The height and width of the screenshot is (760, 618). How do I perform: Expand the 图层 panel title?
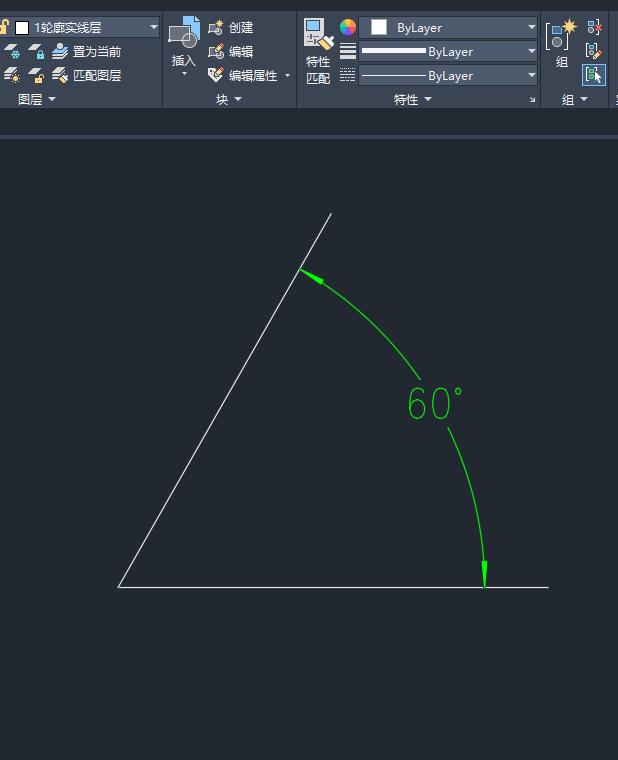point(37,100)
